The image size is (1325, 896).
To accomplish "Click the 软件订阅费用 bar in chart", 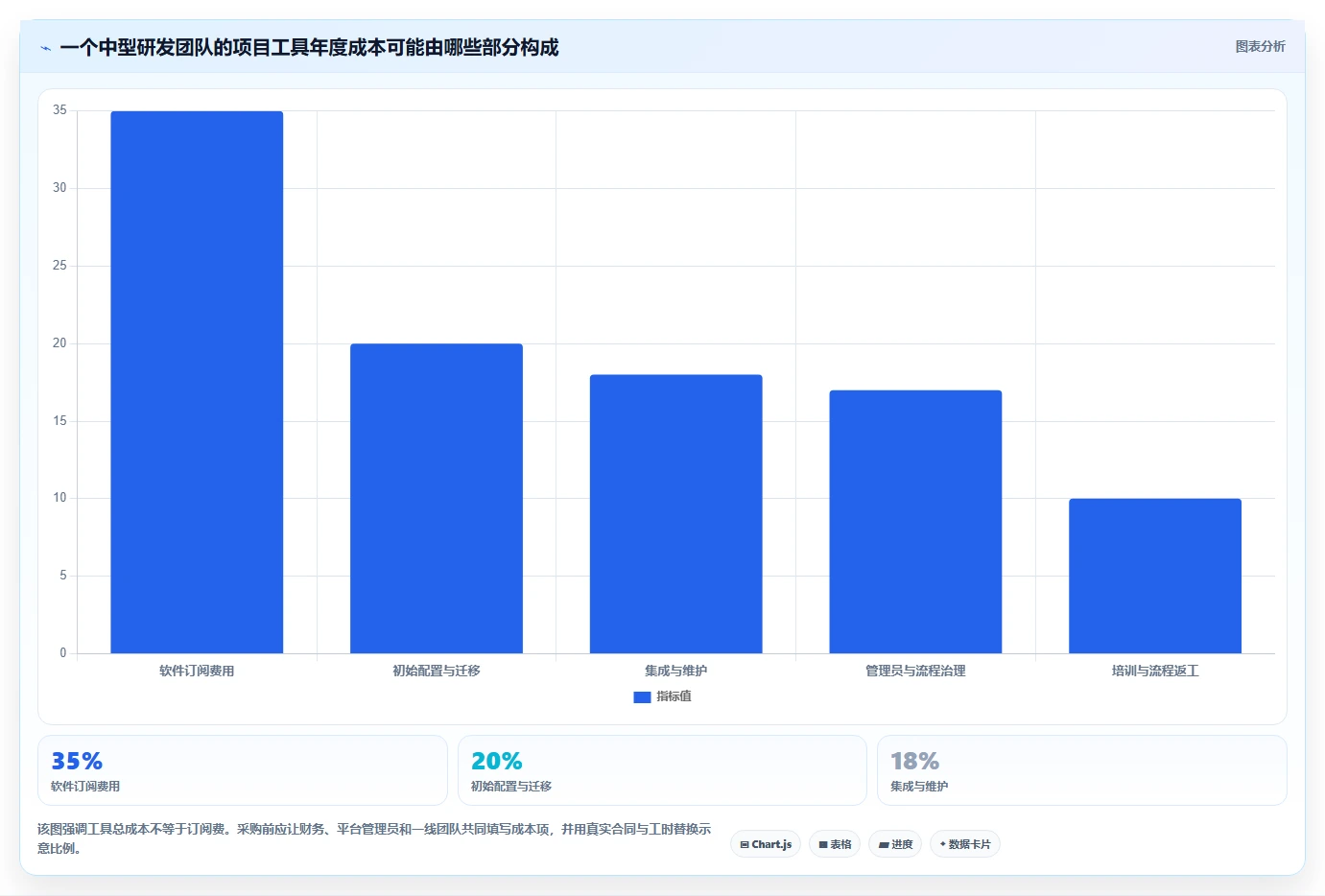I will coord(197,382).
